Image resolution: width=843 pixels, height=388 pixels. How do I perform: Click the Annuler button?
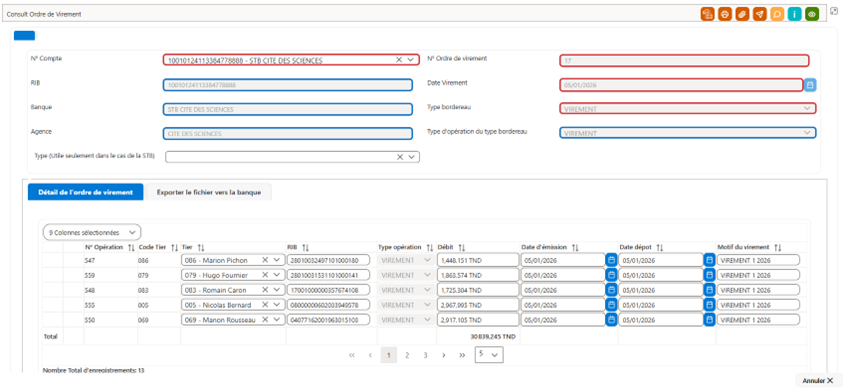point(817,380)
